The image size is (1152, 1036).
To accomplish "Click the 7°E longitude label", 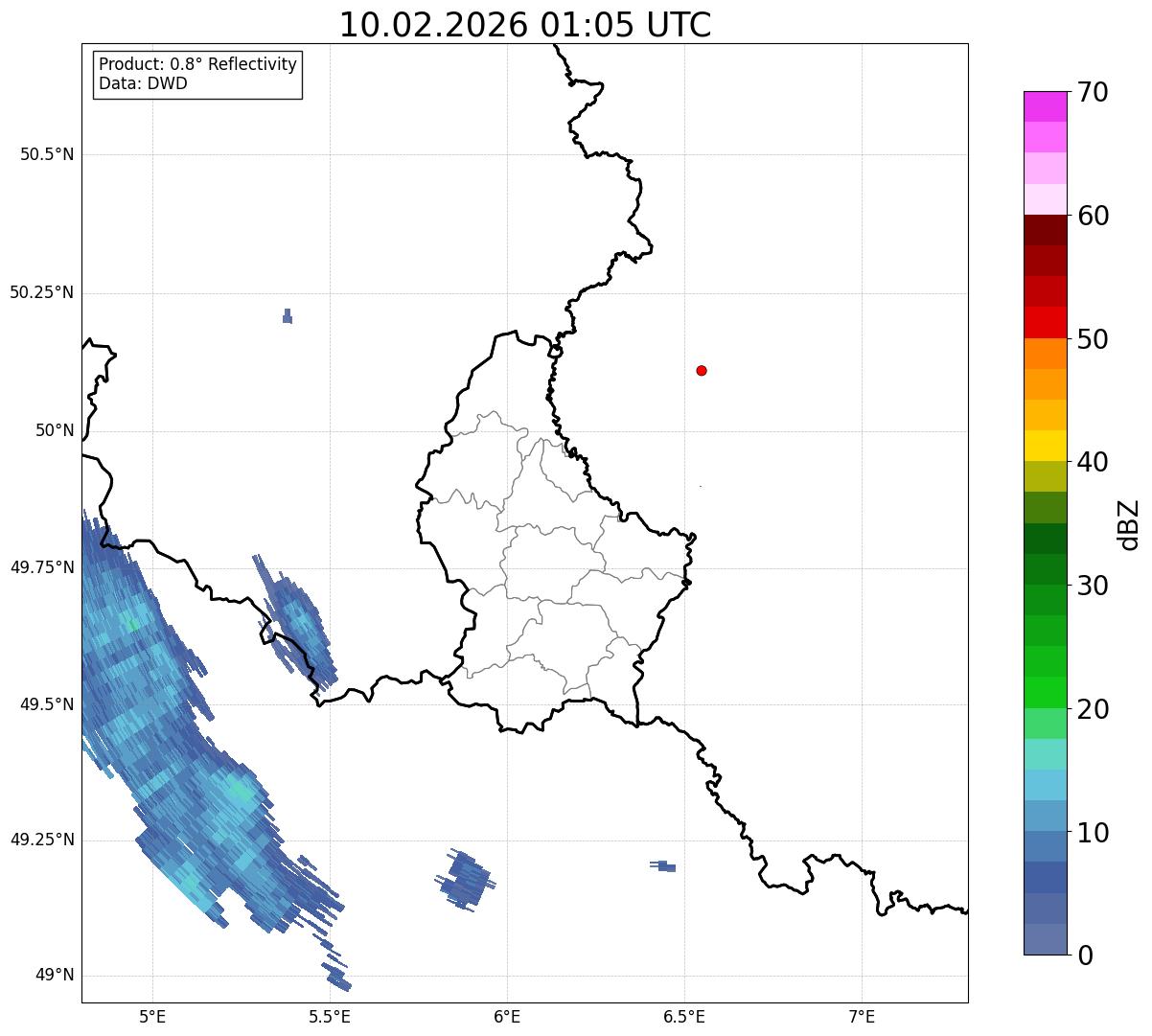I will point(862,1017).
